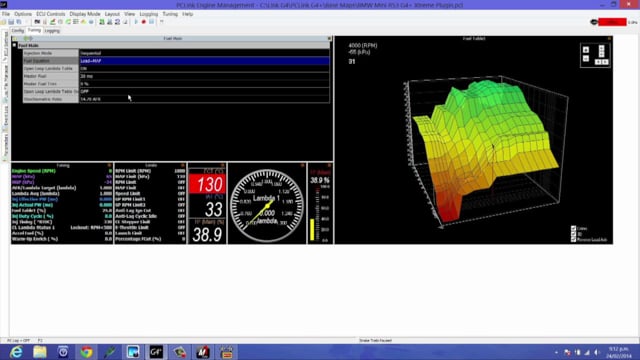Click the Master Fuel Trim 0 % value
The height and width of the screenshot is (360, 640).
204,84
